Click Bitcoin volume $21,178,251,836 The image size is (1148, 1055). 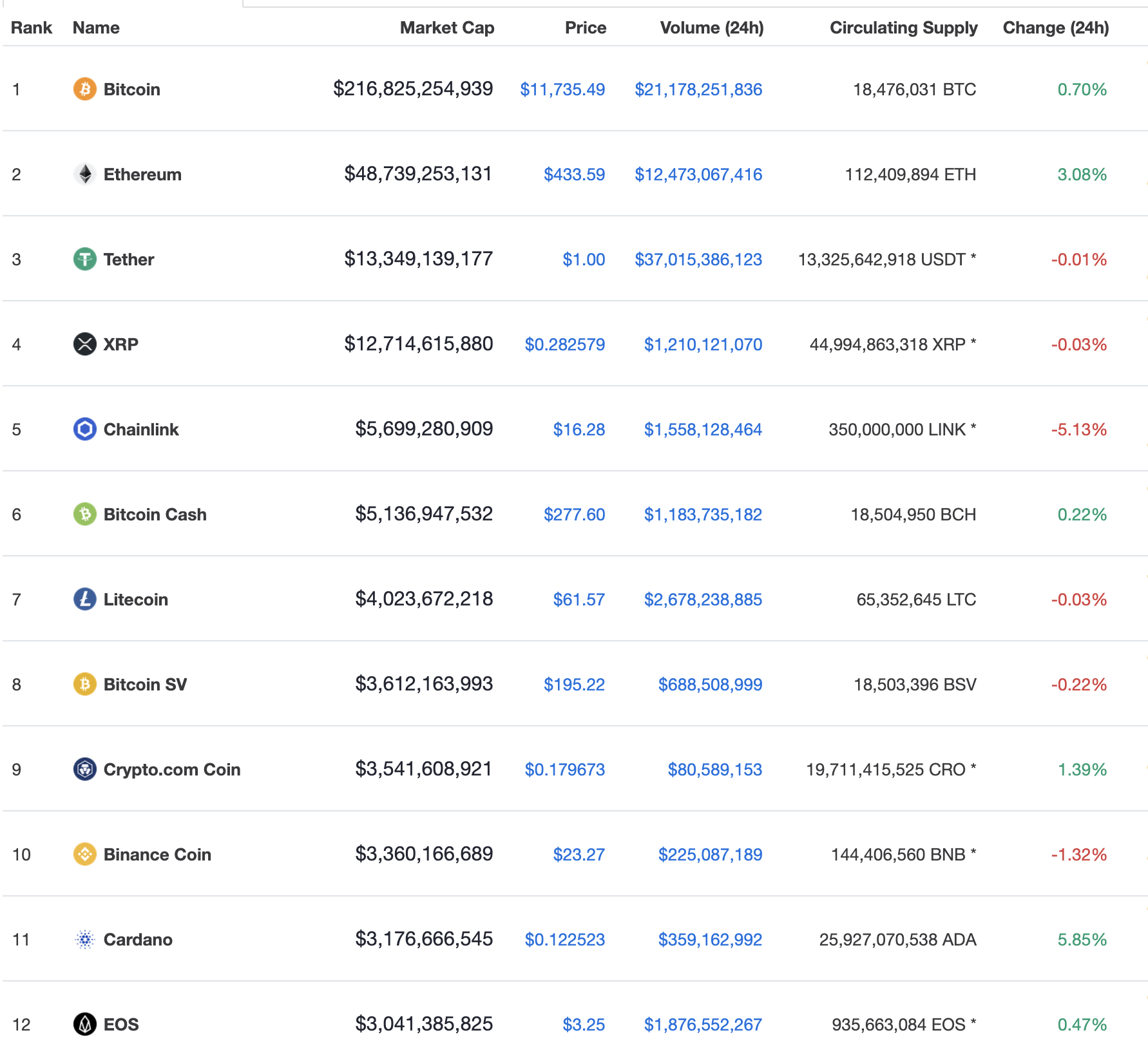pos(698,89)
